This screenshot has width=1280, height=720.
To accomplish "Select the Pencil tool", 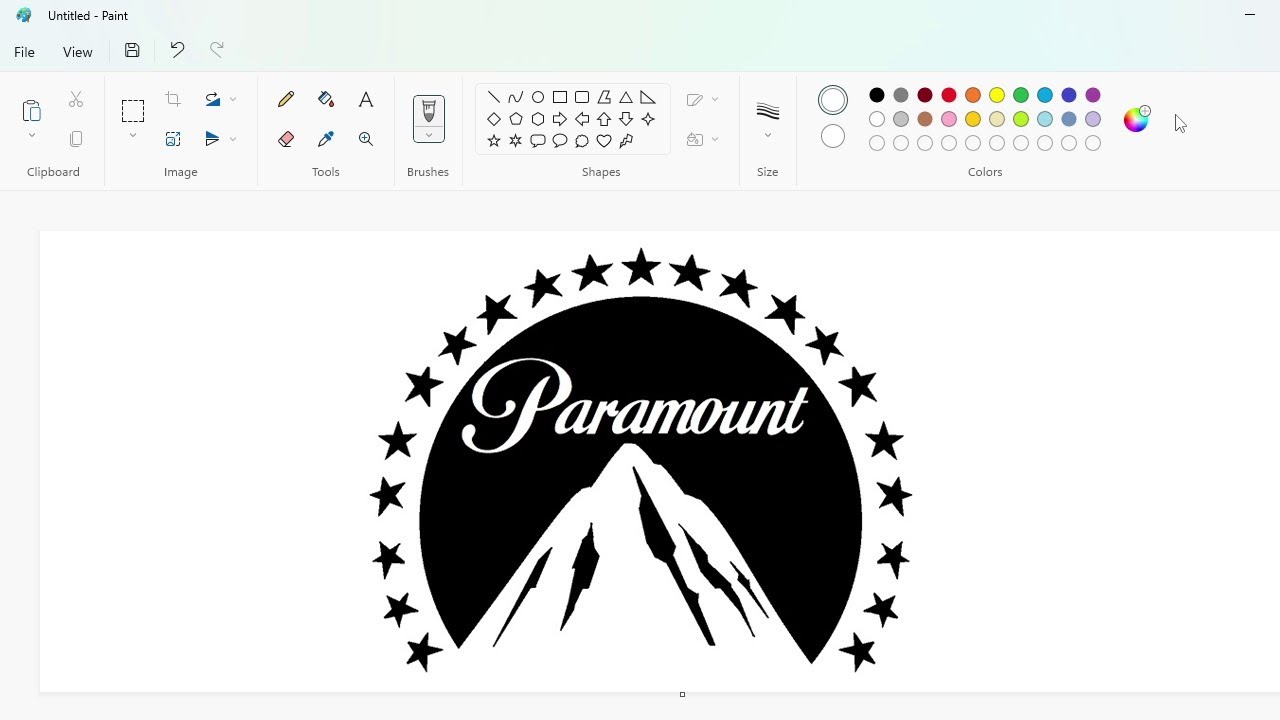I will click(x=286, y=99).
